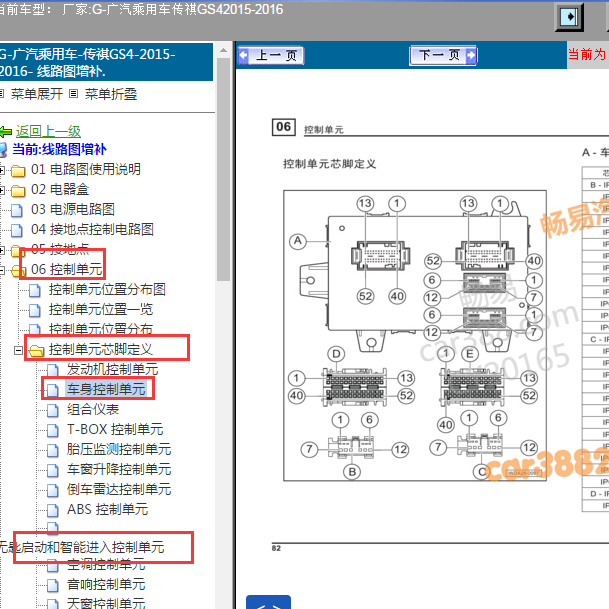Screen dimensions: 609x609
Task: Go to previous page with 上一页 button
Action: pos(271,56)
